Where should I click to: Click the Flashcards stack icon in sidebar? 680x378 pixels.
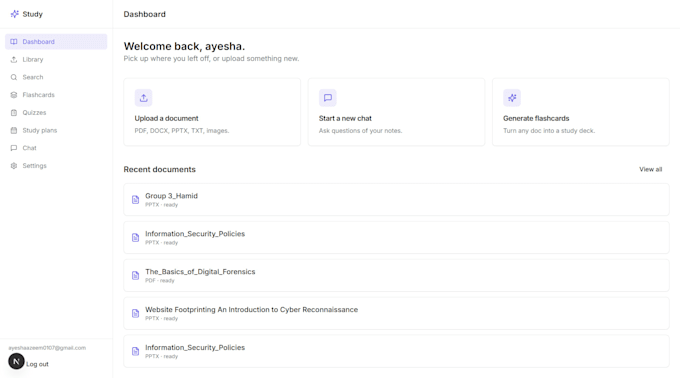click(x=14, y=95)
